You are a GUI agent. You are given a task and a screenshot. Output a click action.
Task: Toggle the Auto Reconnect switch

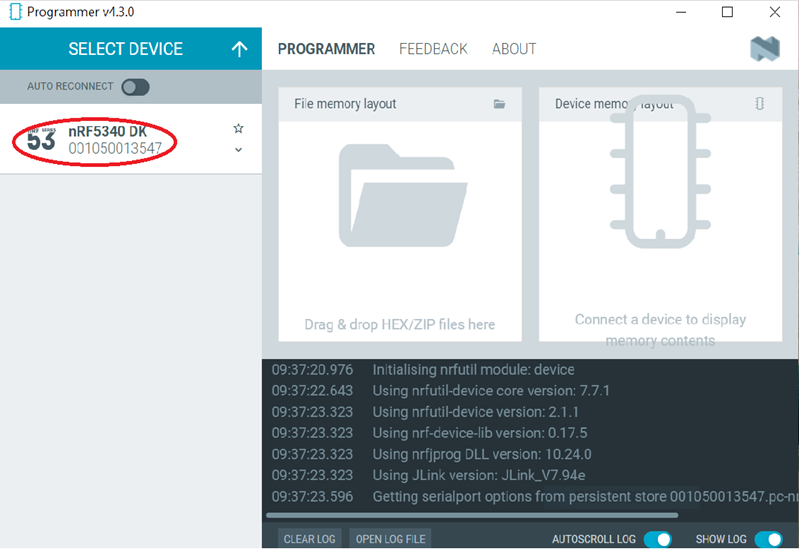[135, 87]
